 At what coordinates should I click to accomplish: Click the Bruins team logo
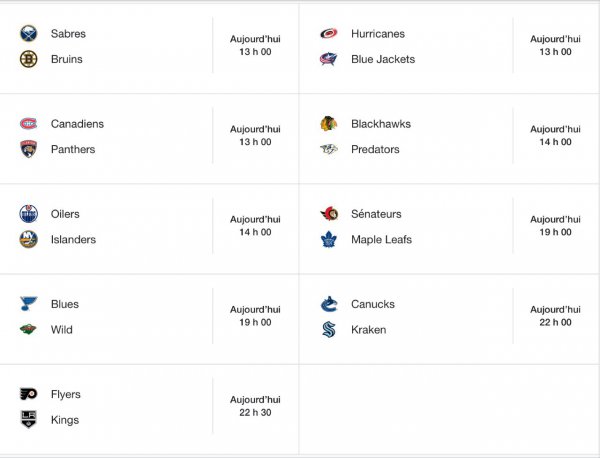[x=28, y=59]
